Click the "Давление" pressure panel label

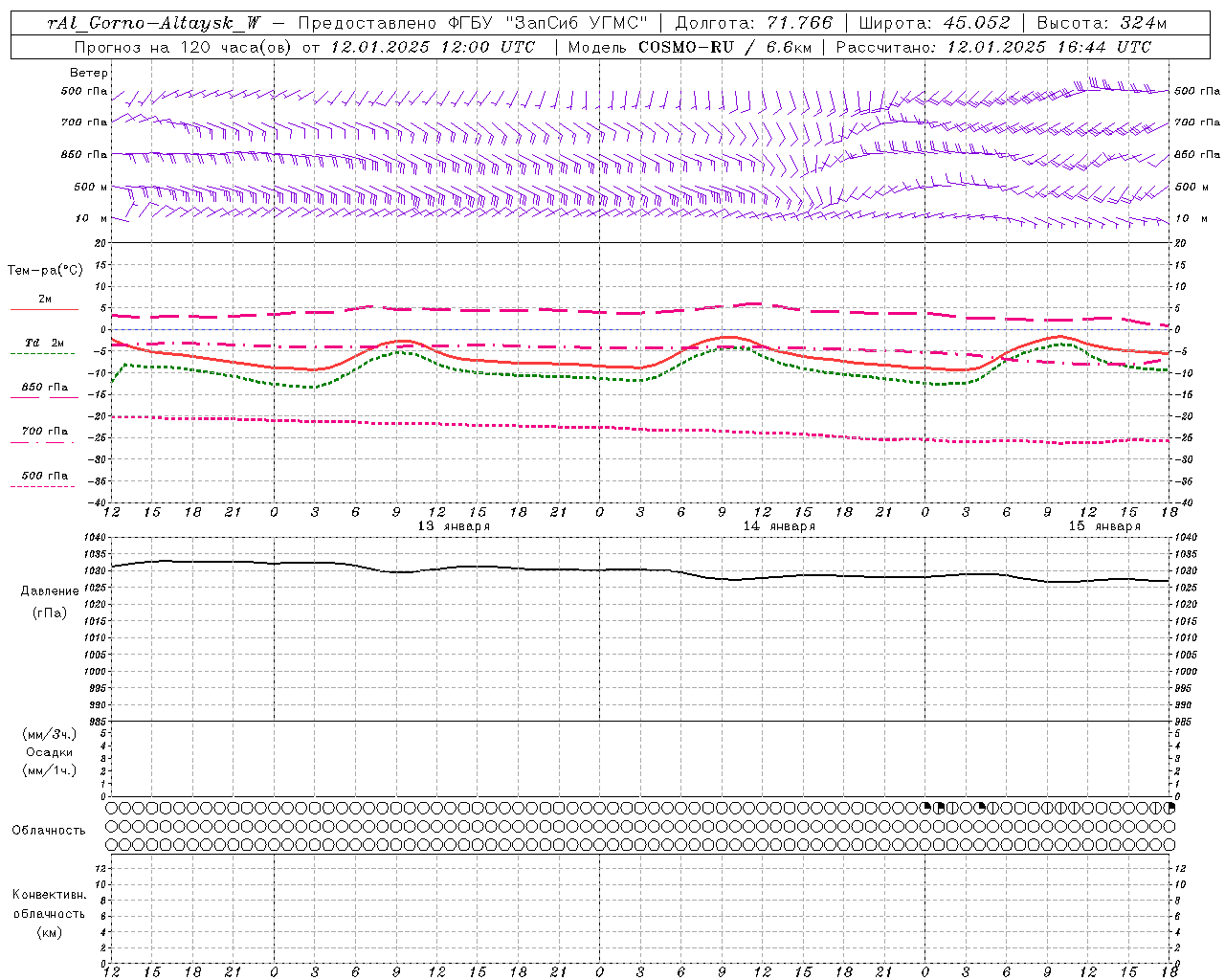(x=50, y=591)
